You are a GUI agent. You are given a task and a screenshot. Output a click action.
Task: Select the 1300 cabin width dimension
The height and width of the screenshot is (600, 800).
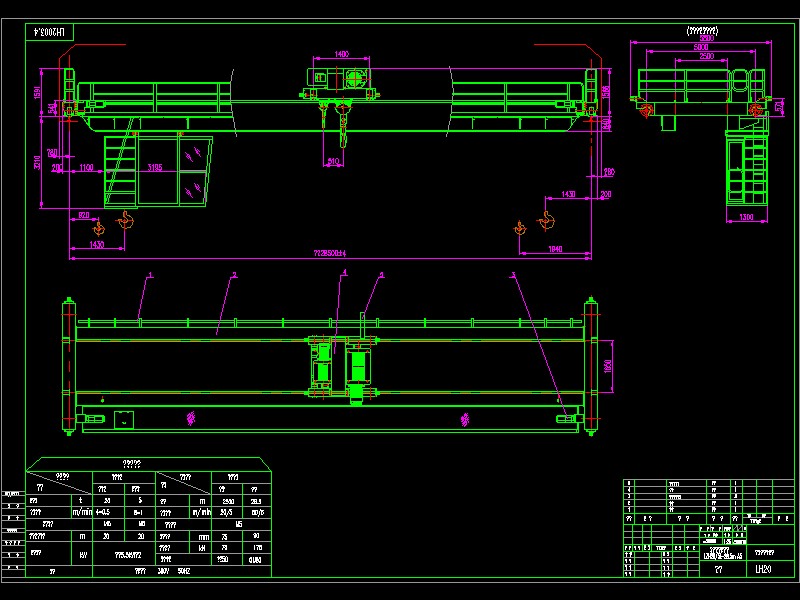click(746, 217)
